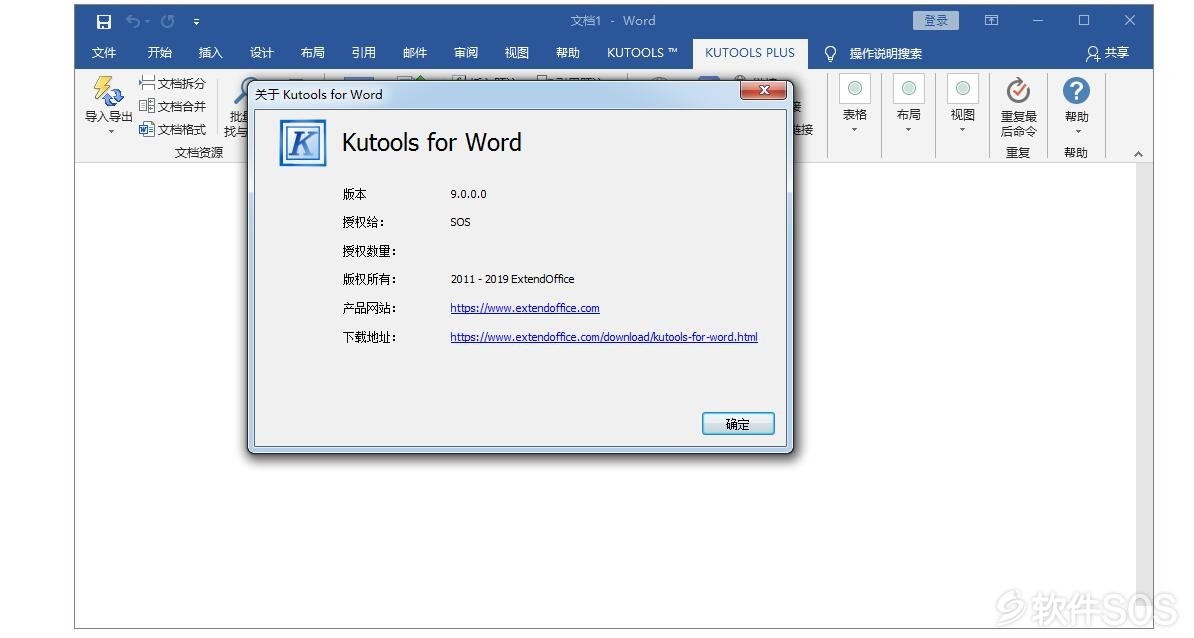Switch to the 帮助 ribbon tab

tap(567, 53)
